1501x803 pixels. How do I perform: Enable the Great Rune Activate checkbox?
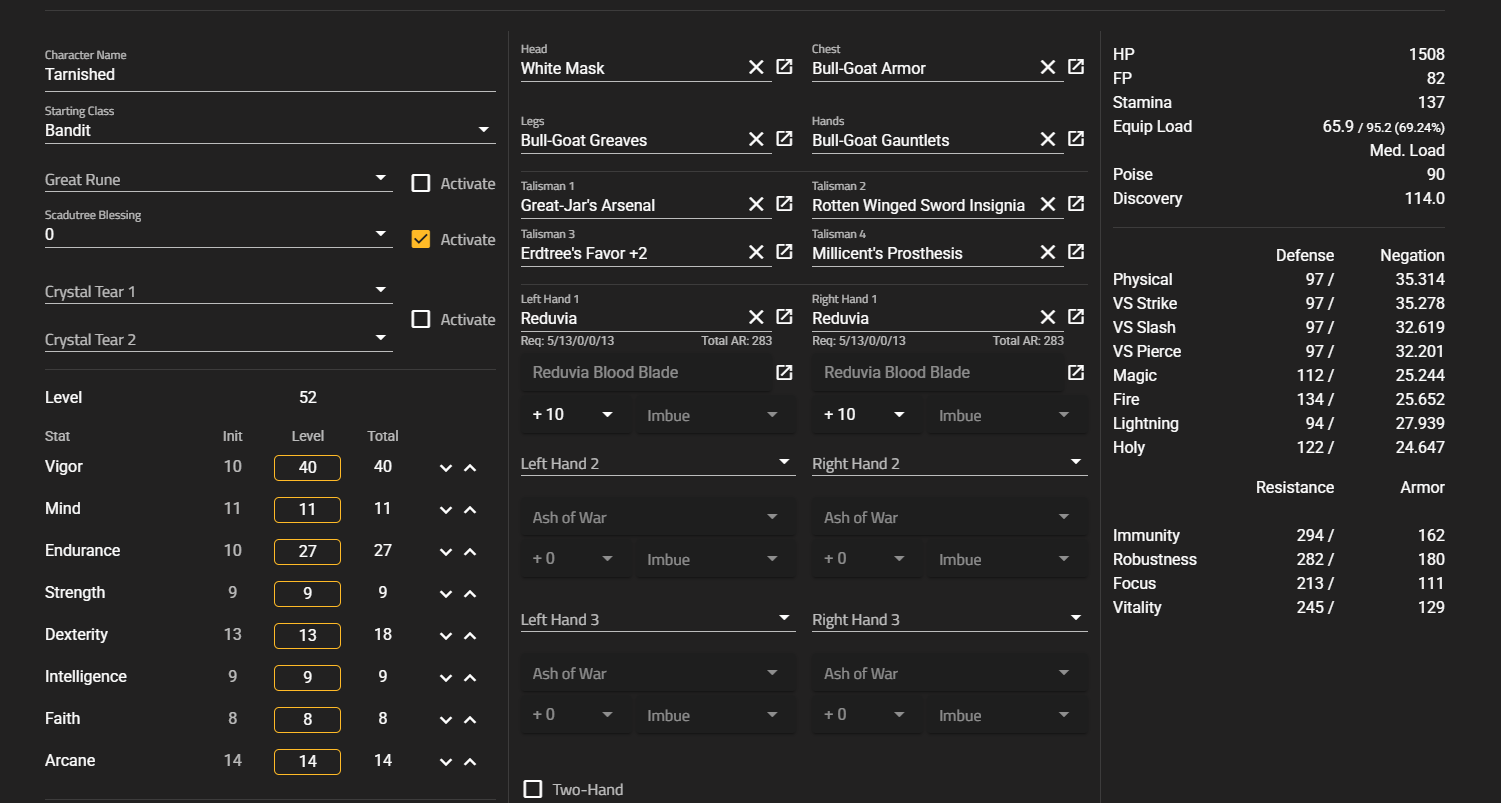421,183
